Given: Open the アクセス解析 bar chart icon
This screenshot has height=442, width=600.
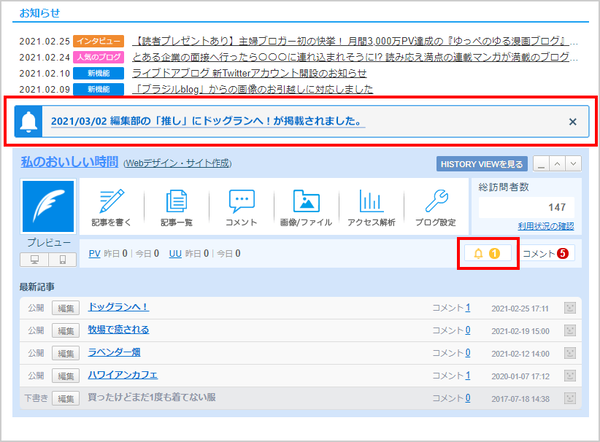Looking at the screenshot, I should point(371,207).
